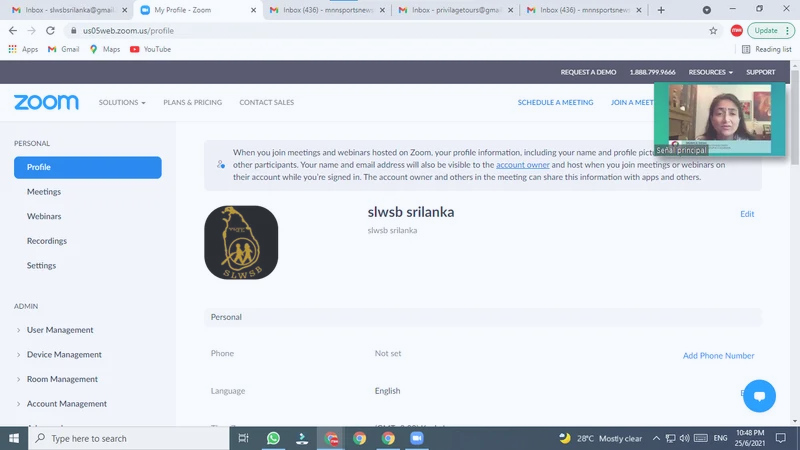Expand the User Management section
Viewport: 800px width, 450px height.
coord(60,330)
